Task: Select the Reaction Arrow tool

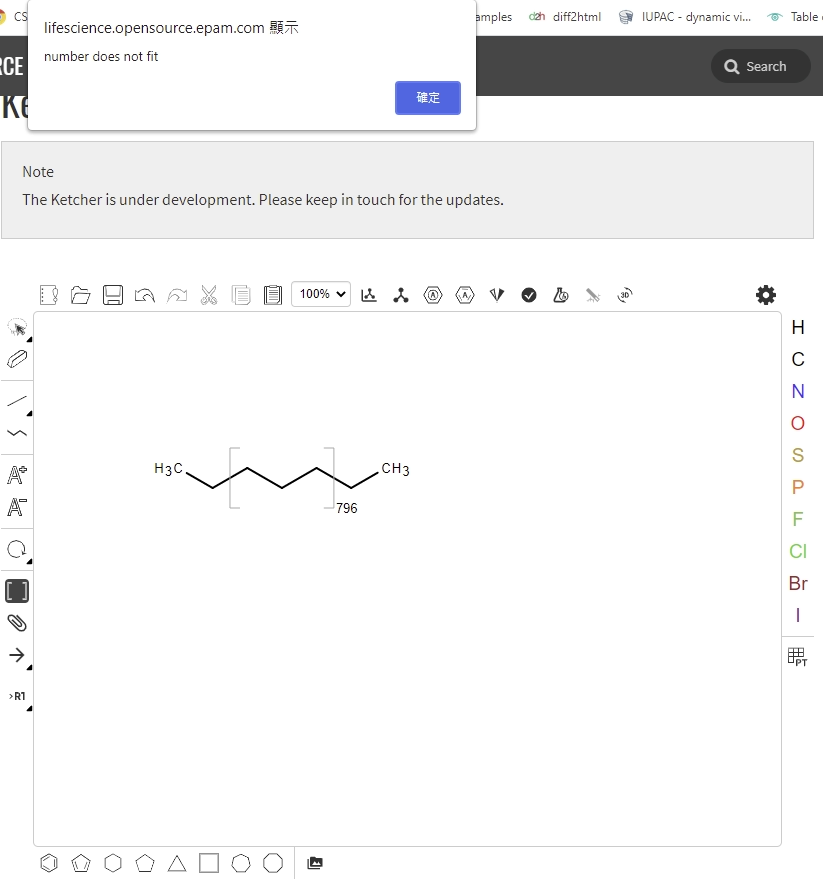Action: click(x=17, y=655)
